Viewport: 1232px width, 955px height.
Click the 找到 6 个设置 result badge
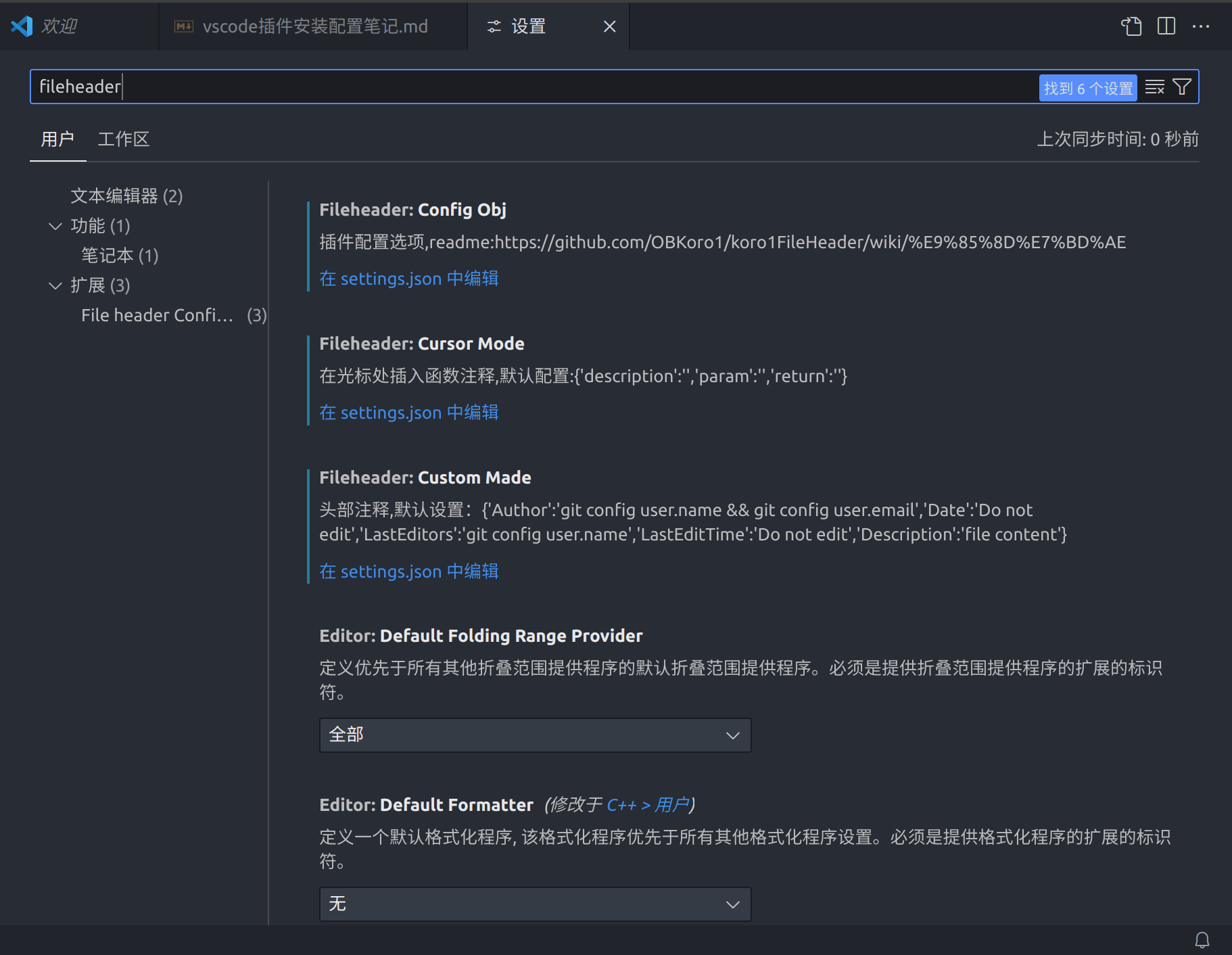pyautogui.click(x=1088, y=88)
